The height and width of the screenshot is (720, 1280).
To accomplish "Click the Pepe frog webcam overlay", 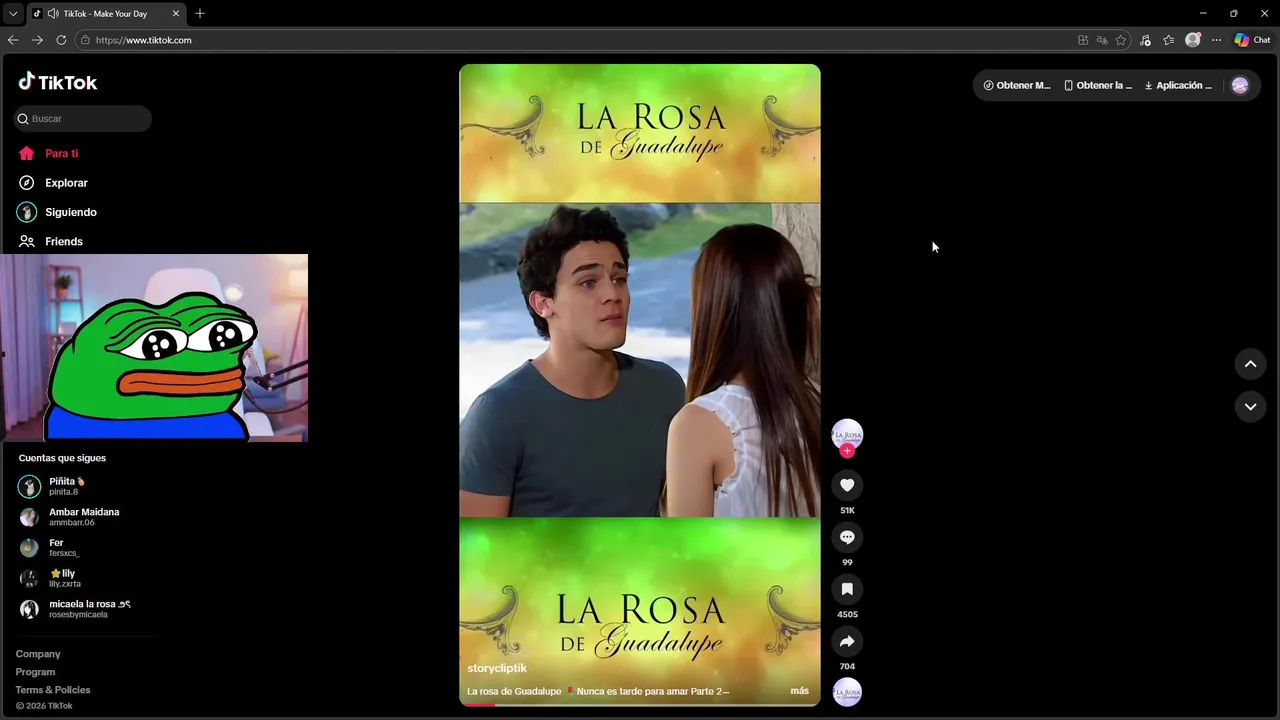I will coord(154,348).
